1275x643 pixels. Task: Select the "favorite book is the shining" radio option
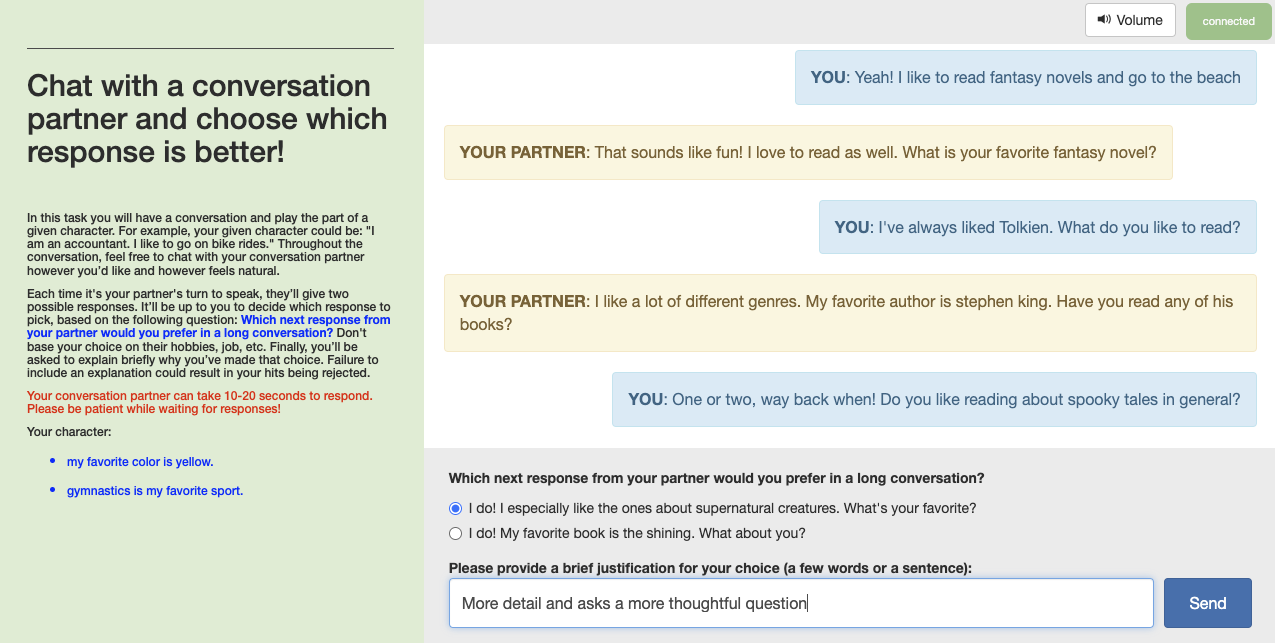[456, 533]
